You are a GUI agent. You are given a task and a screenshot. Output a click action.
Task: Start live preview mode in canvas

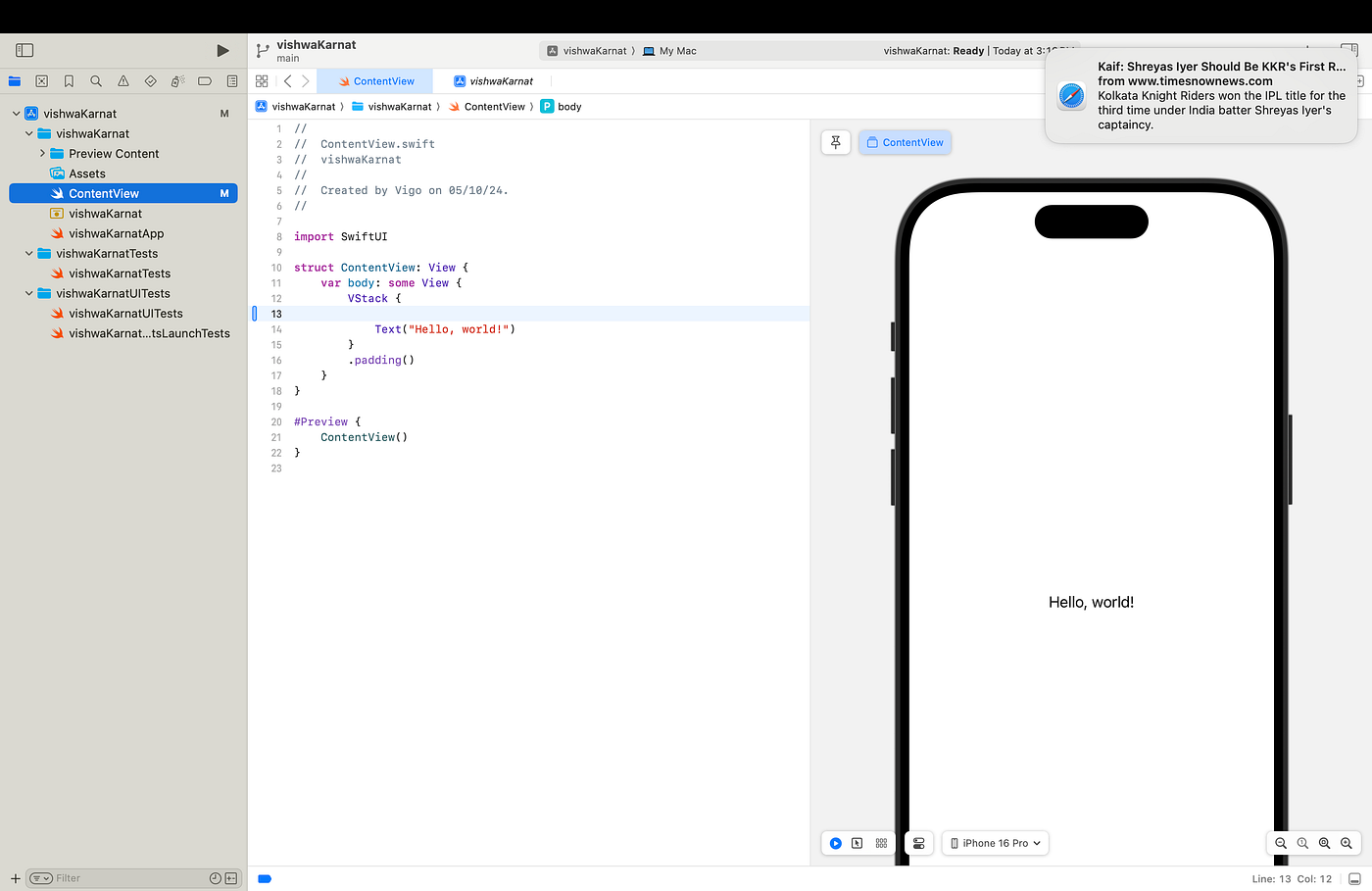pyautogui.click(x=836, y=843)
